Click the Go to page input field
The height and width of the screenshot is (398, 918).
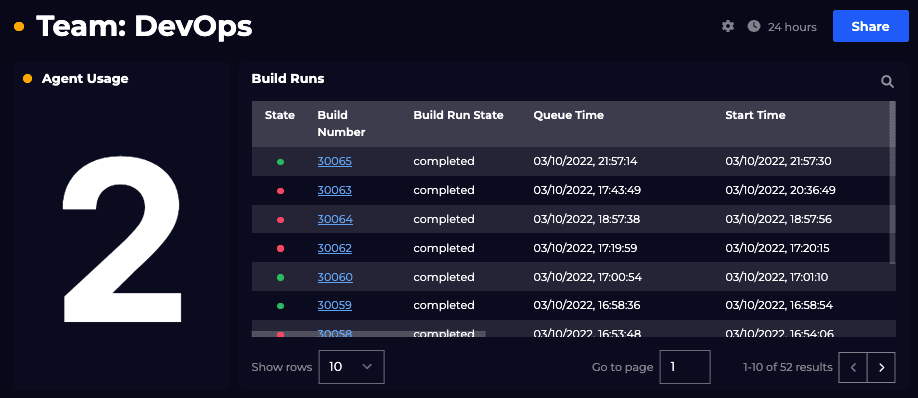685,367
